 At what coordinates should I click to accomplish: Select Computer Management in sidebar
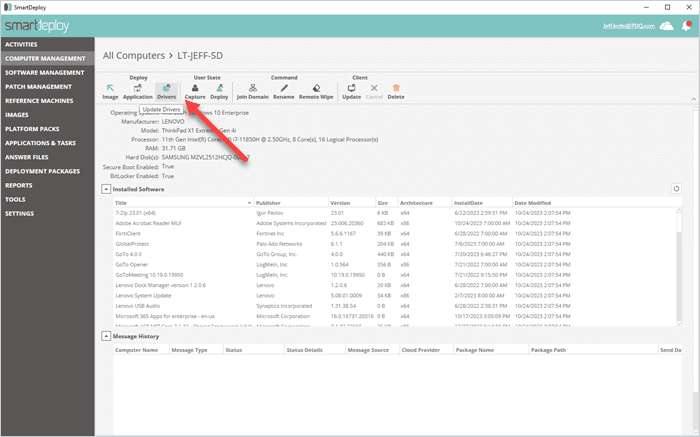[x=45, y=58]
